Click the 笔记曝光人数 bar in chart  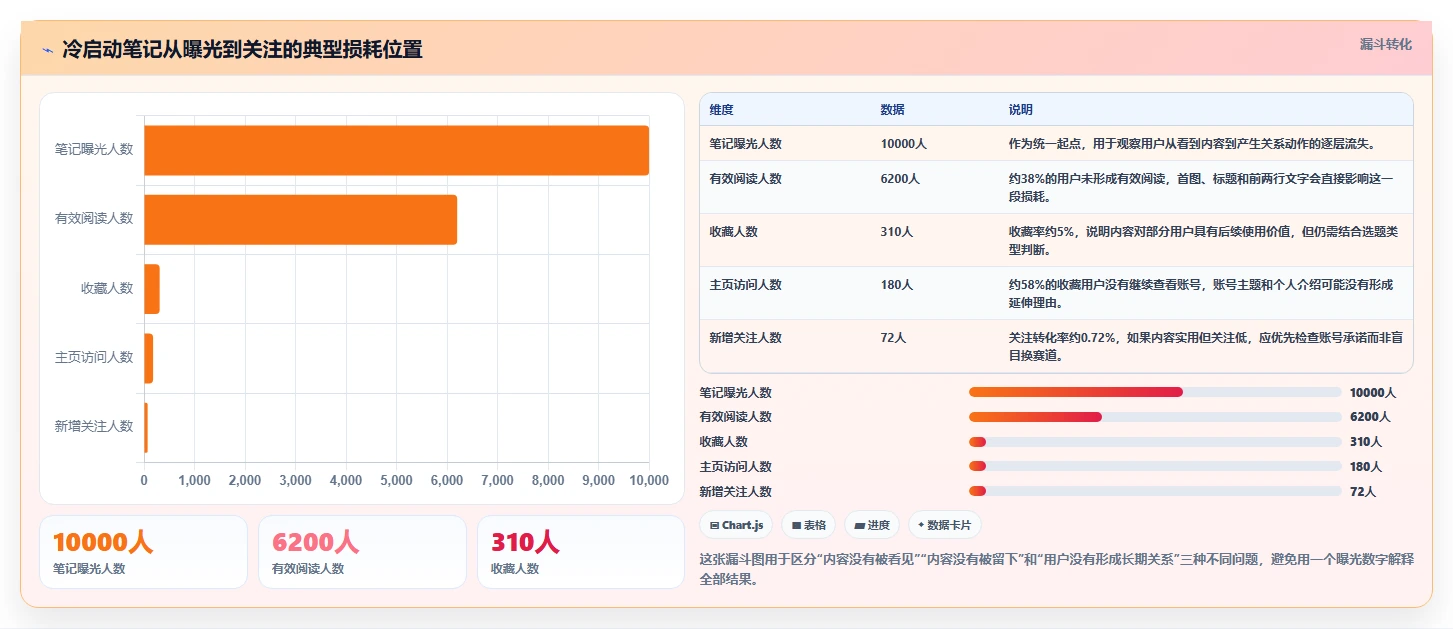point(396,150)
